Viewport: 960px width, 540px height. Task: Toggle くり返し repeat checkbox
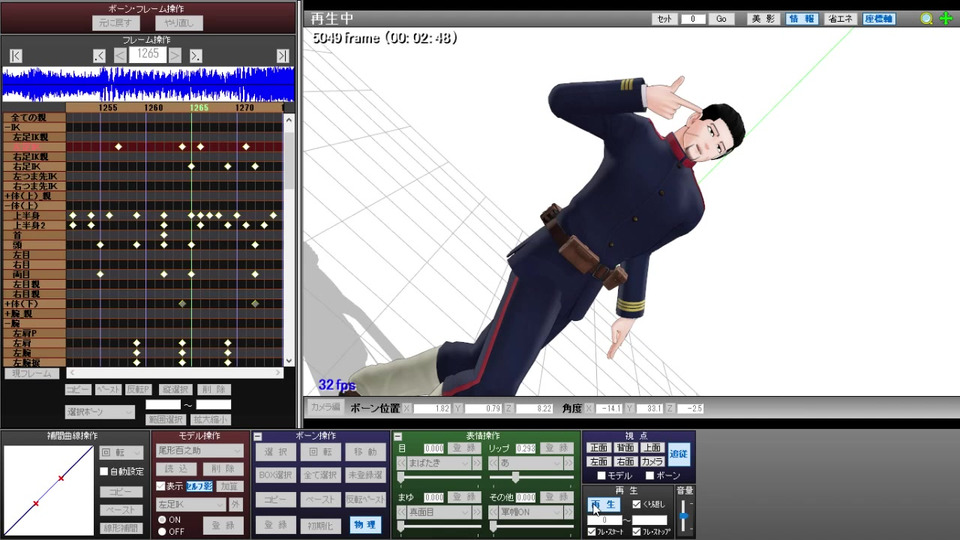pyautogui.click(x=636, y=504)
